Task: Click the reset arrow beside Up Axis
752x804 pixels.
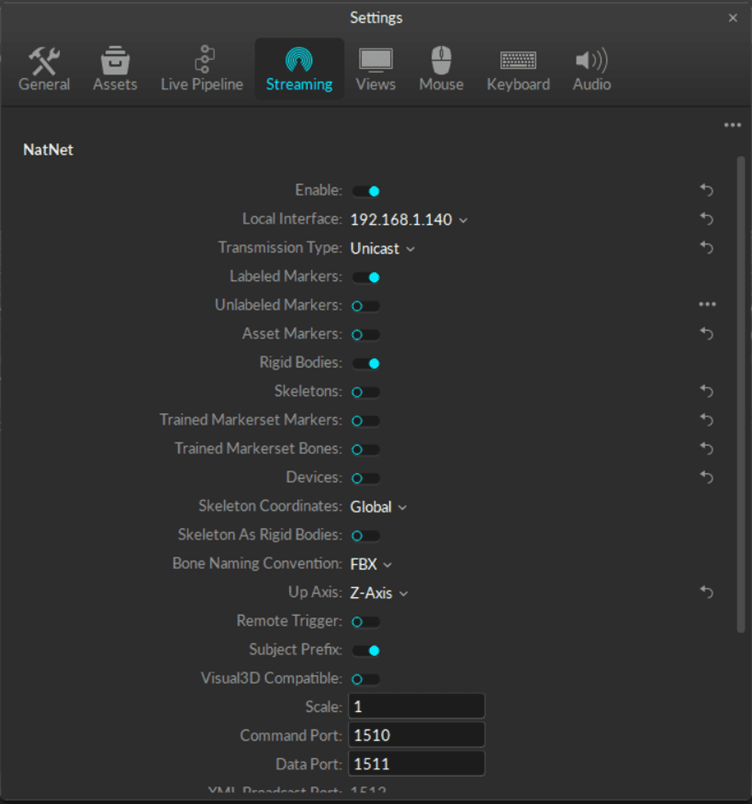Action: click(706, 593)
